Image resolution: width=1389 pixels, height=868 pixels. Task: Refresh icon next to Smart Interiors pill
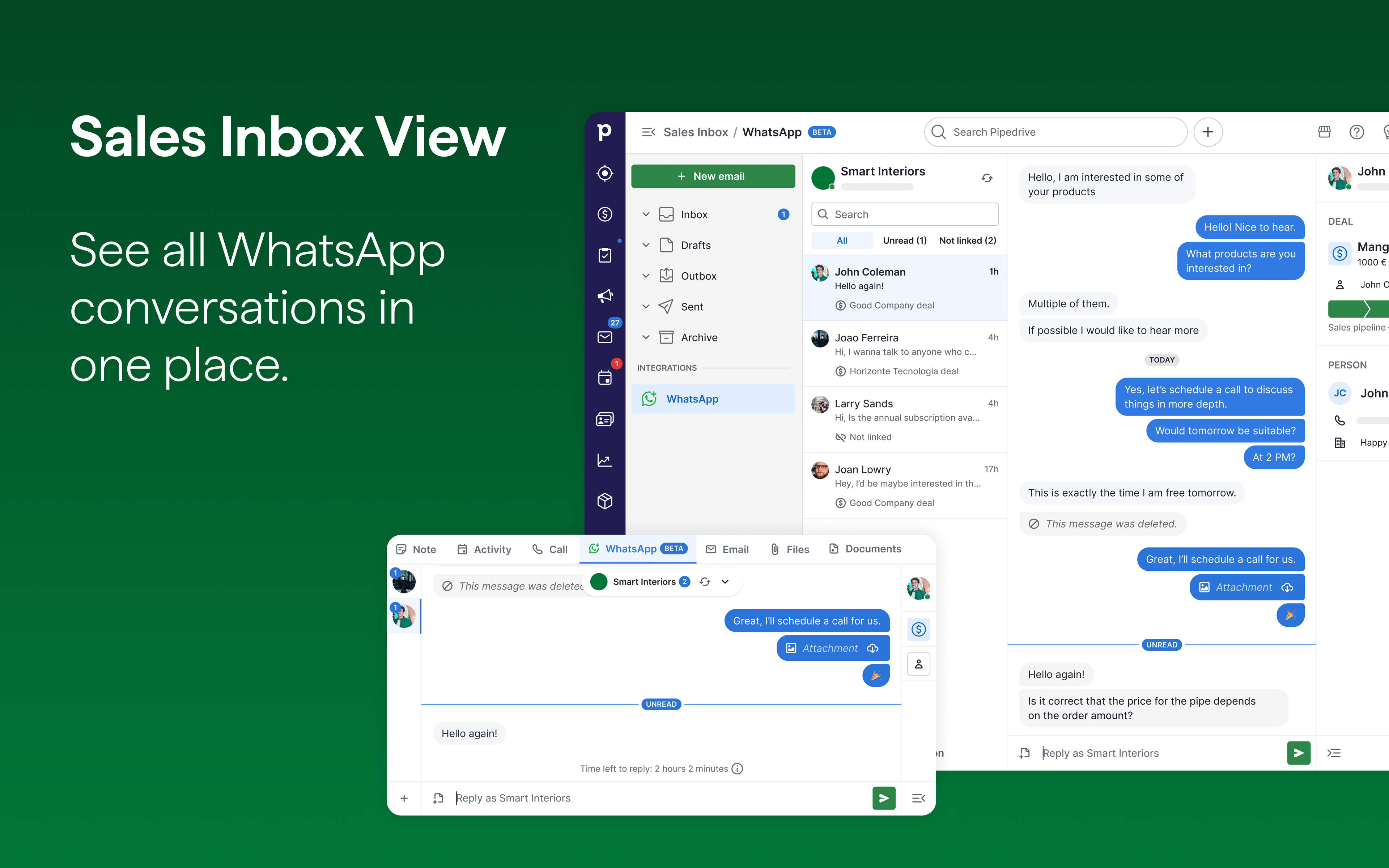tap(705, 582)
